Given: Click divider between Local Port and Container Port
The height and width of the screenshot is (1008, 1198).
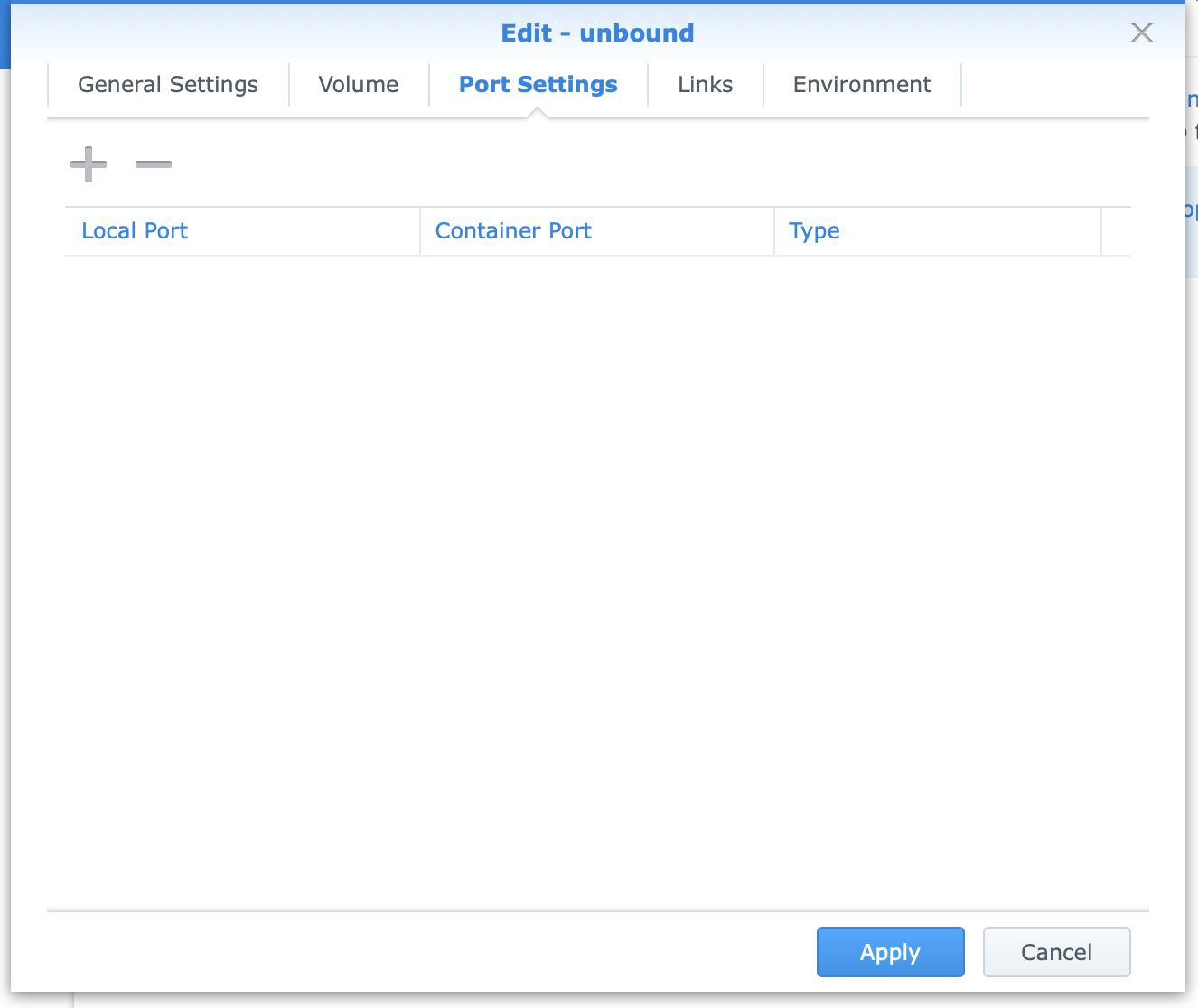Looking at the screenshot, I should coord(420,231).
